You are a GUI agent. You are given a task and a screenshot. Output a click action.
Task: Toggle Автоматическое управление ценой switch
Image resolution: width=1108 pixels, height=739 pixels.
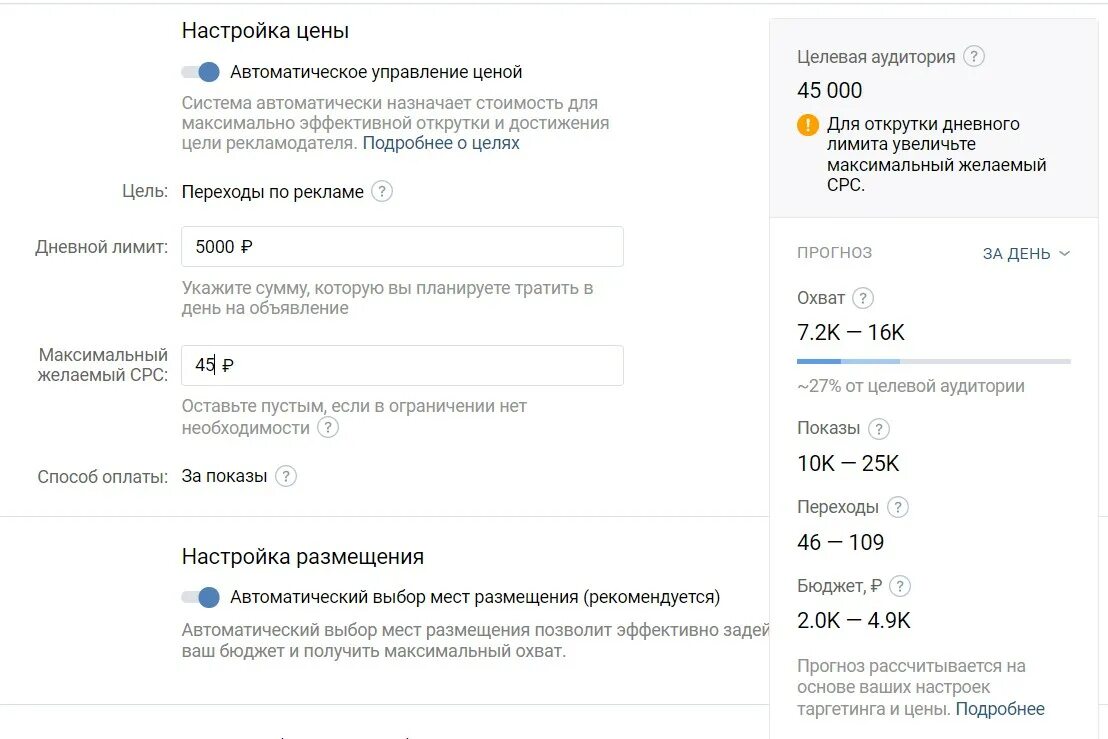tap(201, 72)
